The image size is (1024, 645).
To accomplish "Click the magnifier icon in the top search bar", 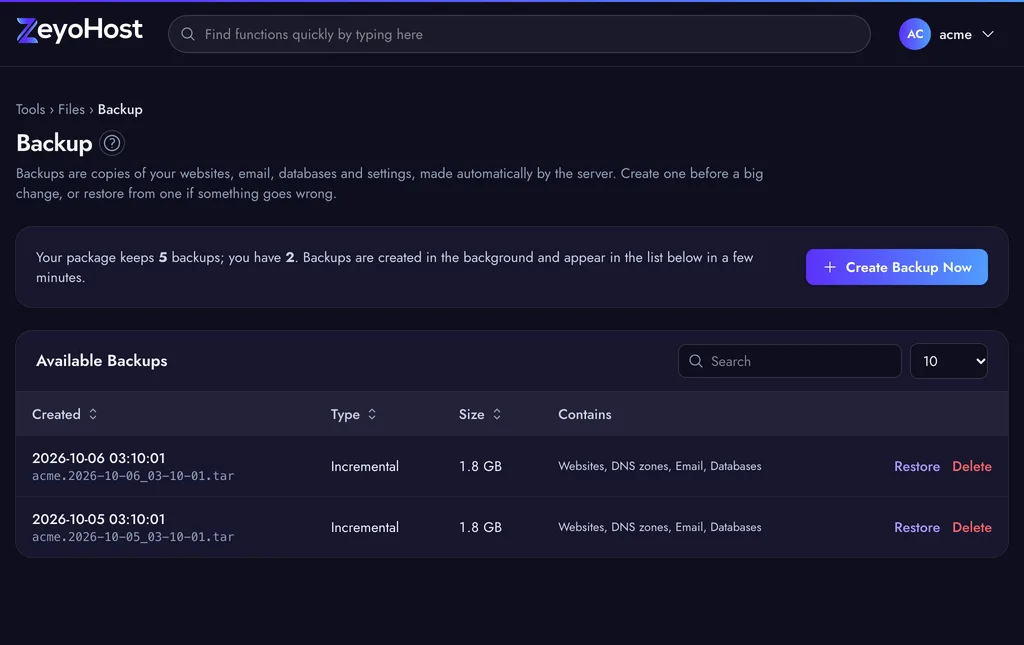I will coord(187,34).
